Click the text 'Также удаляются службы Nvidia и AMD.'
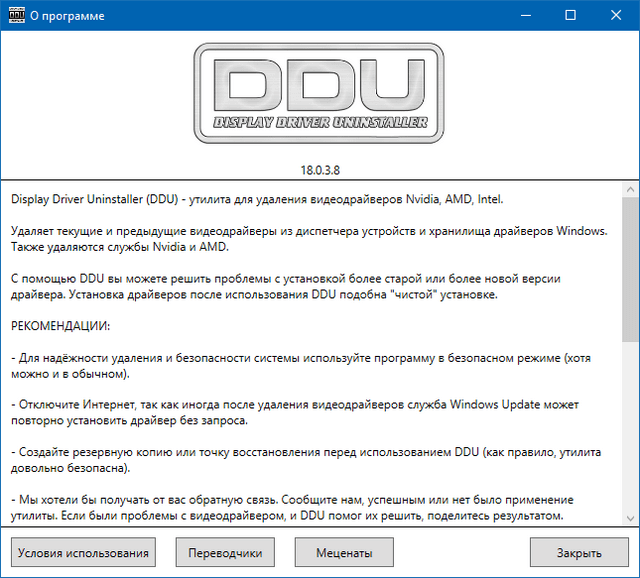Image resolution: width=640 pixels, height=578 pixels. pyautogui.click(x=120, y=247)
